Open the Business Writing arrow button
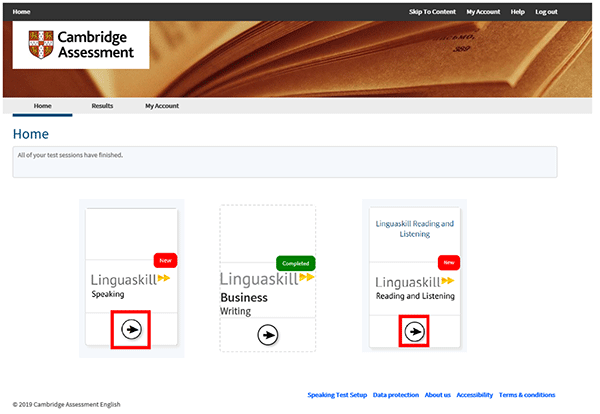 [267, 335]
